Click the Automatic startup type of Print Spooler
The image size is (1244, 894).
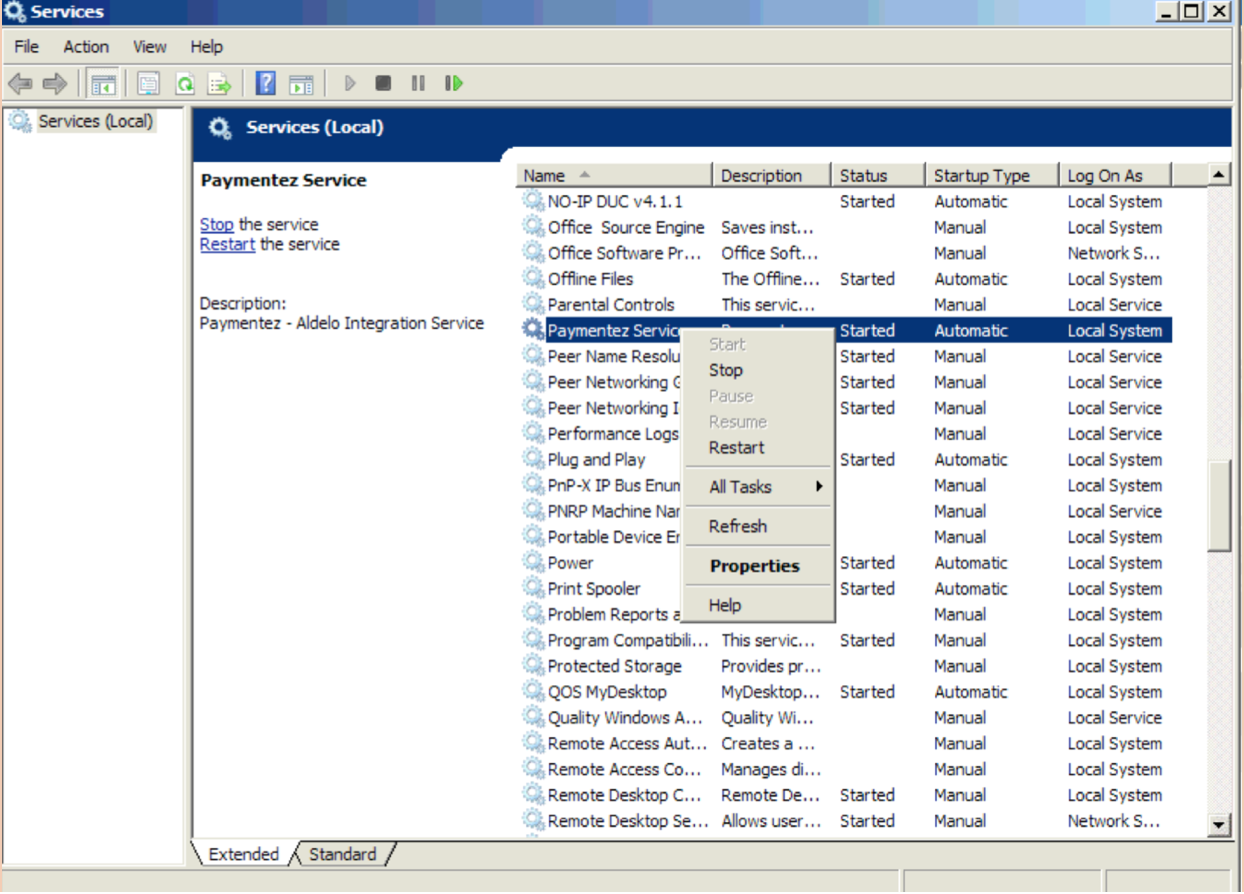click(x=971, y=589)
